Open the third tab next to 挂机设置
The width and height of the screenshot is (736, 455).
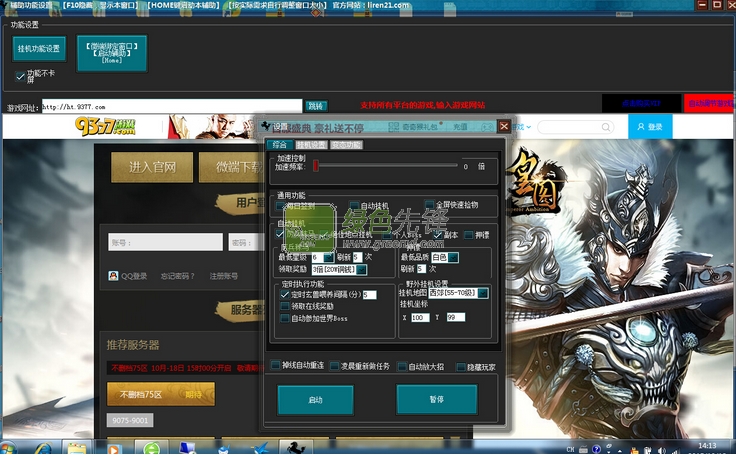pos(346,145)
